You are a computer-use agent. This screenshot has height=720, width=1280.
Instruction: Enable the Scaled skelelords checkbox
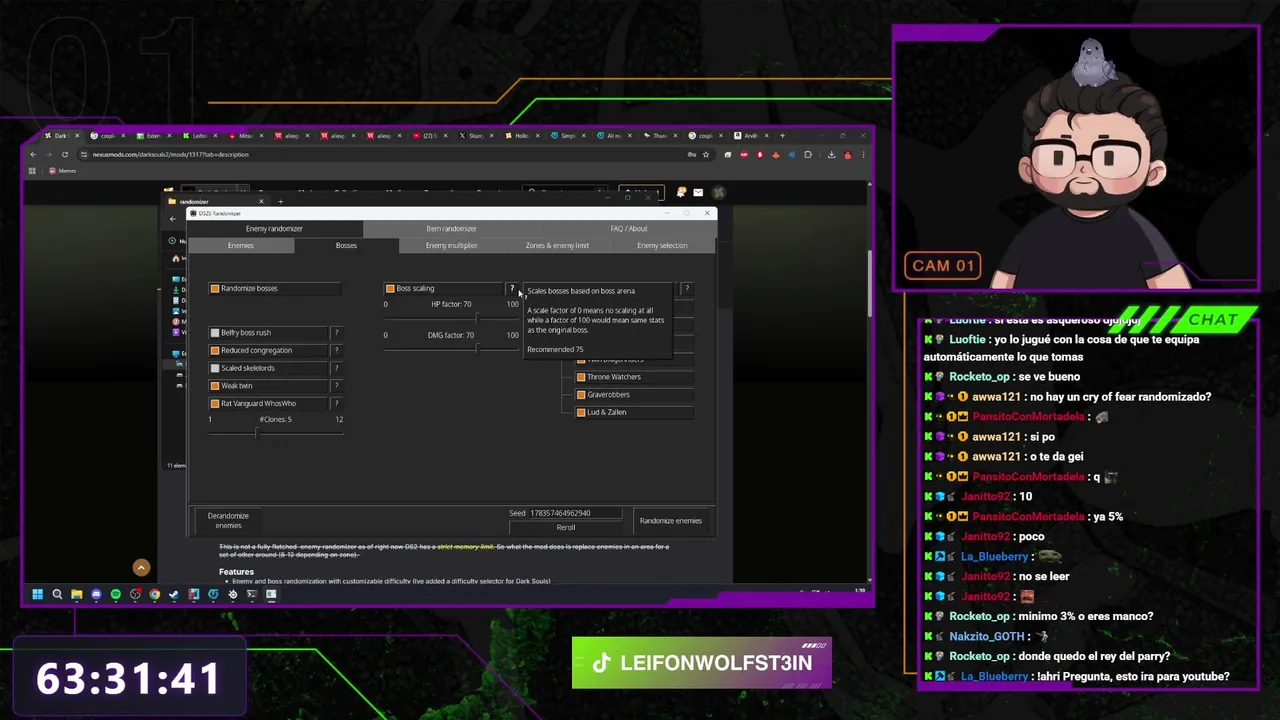point(215,368)
